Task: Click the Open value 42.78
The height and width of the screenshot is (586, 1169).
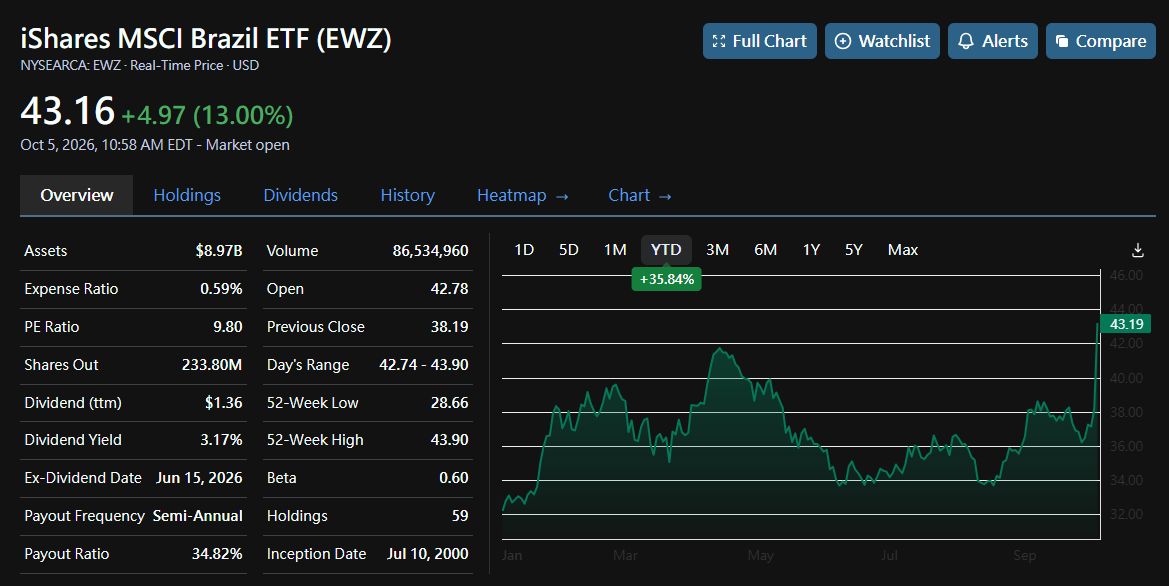Action: click(x=450, y=289)
